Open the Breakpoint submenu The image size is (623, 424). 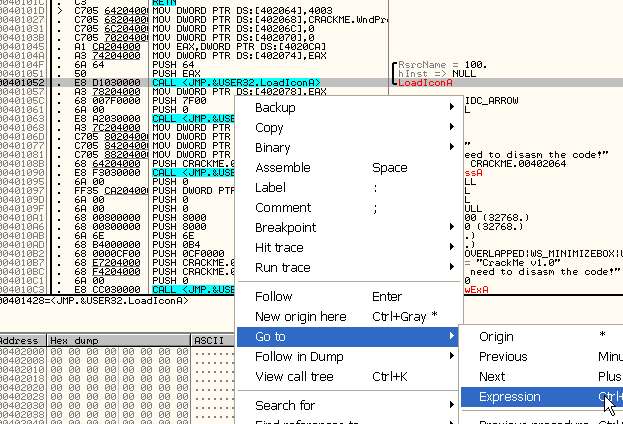click(286, 227)
